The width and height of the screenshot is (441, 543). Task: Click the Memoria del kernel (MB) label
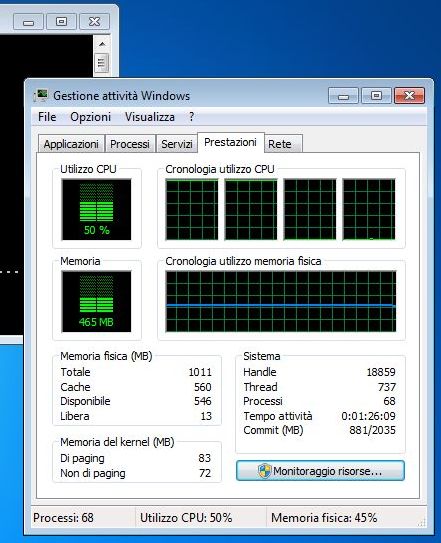(117, 442)
